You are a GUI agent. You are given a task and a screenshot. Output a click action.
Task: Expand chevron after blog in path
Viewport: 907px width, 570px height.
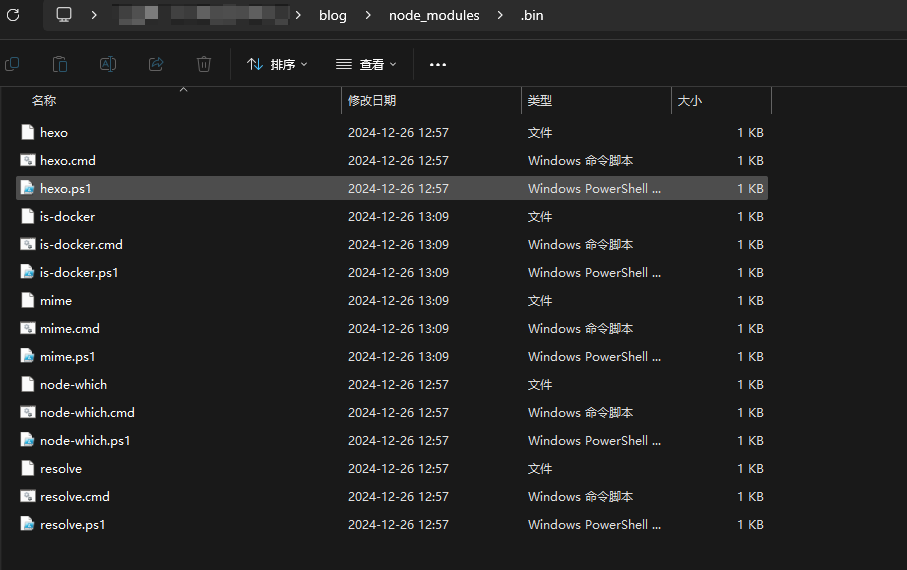click(368, 15)
